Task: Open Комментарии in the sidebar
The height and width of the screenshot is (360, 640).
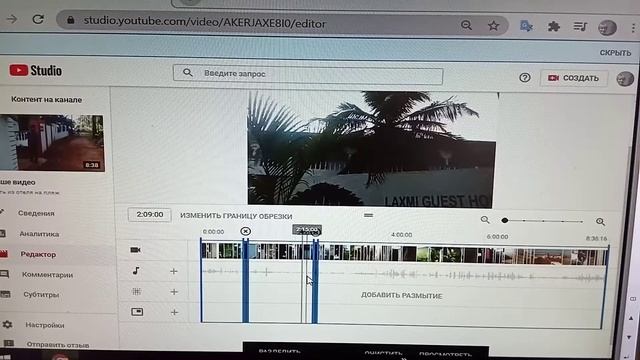Action: click(x=47, y=275)
